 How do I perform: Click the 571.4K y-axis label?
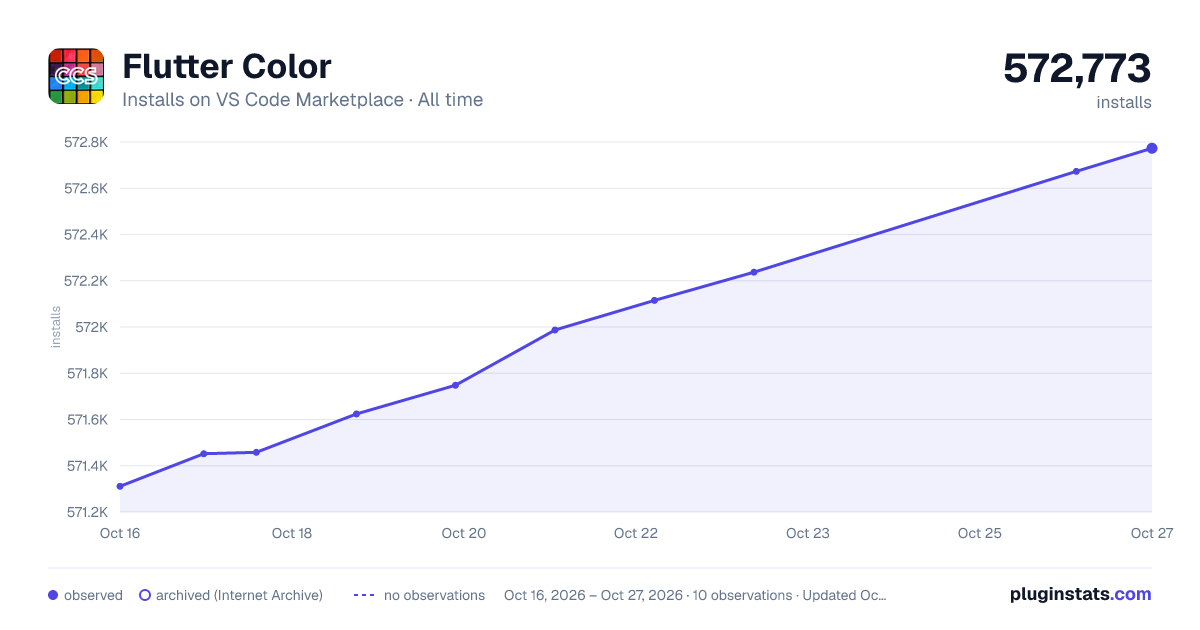pos(86,466)
